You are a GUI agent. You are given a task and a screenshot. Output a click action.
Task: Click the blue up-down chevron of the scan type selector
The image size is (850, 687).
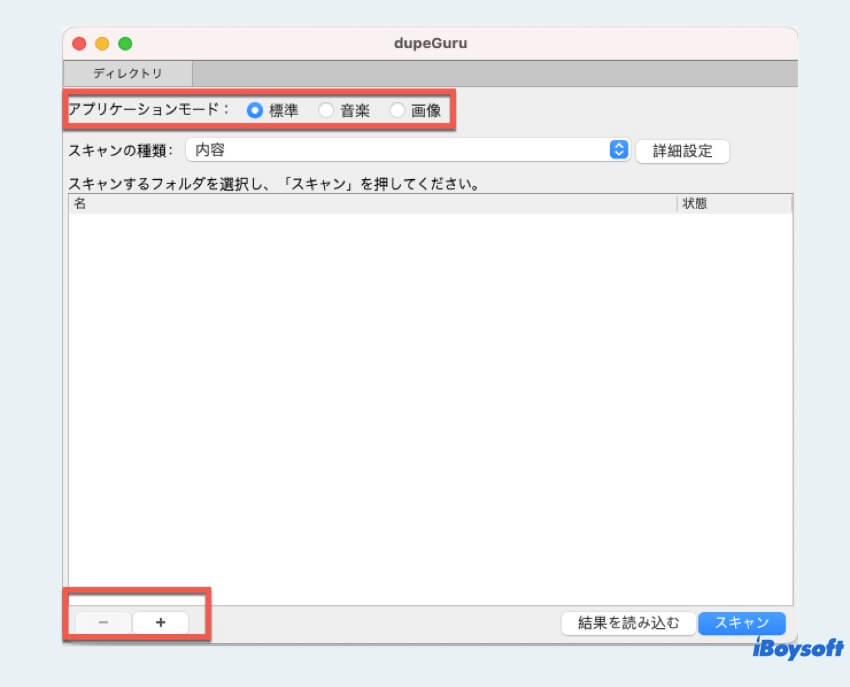[x=618, y=149]
